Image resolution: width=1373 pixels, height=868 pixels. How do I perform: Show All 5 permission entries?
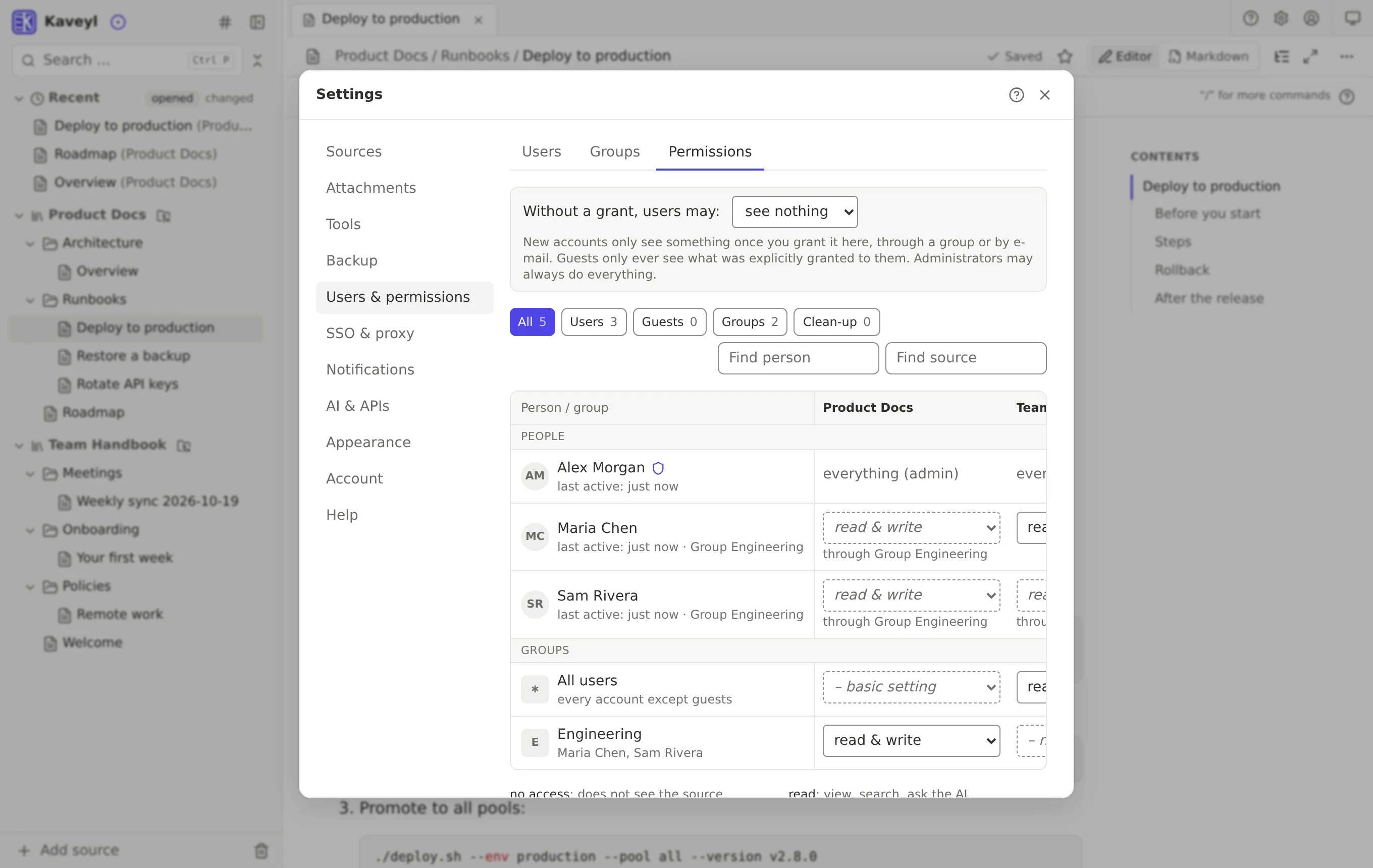click(532, 322)
